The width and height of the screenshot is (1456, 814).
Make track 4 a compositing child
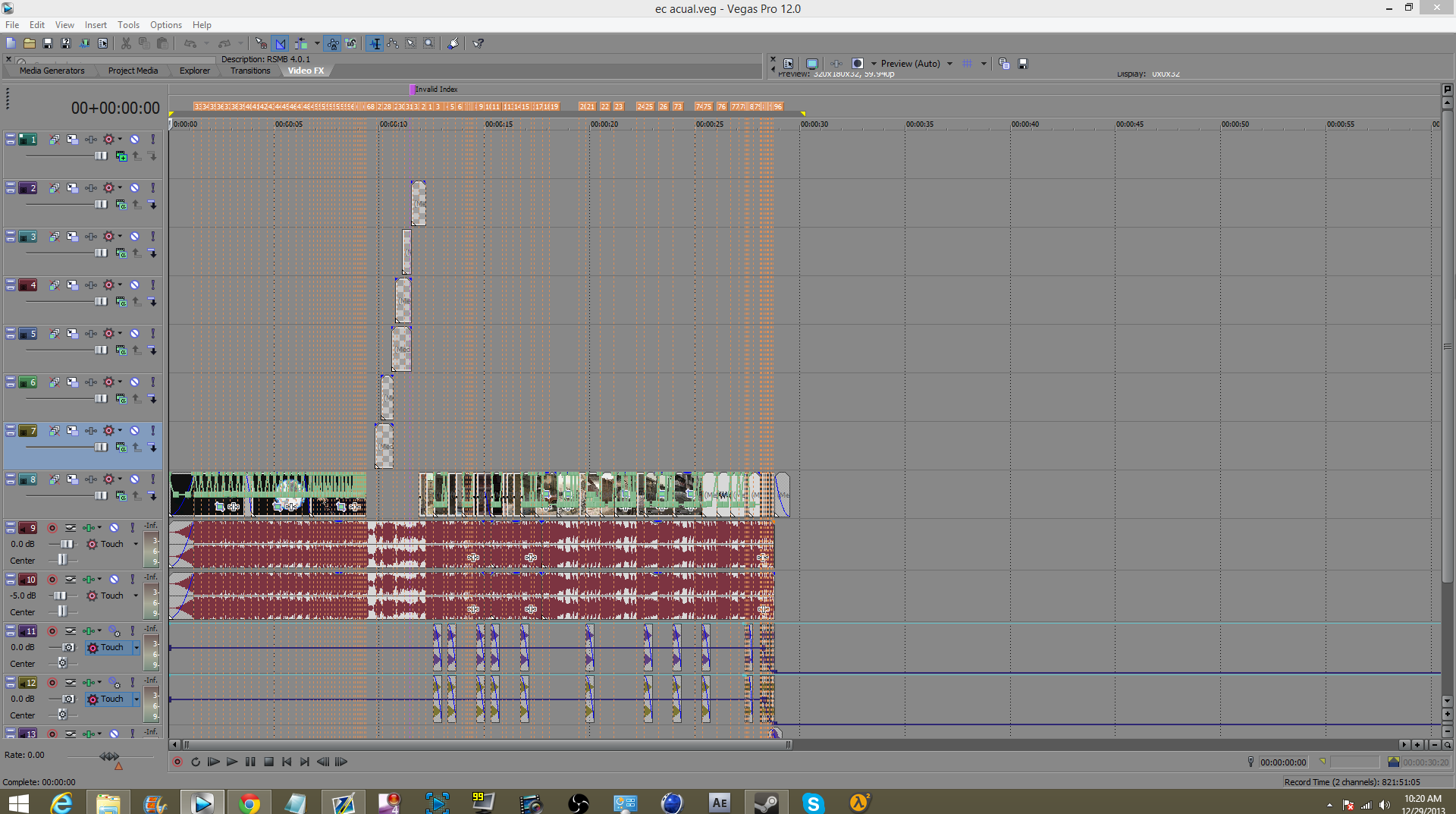[x=152, y=302]
